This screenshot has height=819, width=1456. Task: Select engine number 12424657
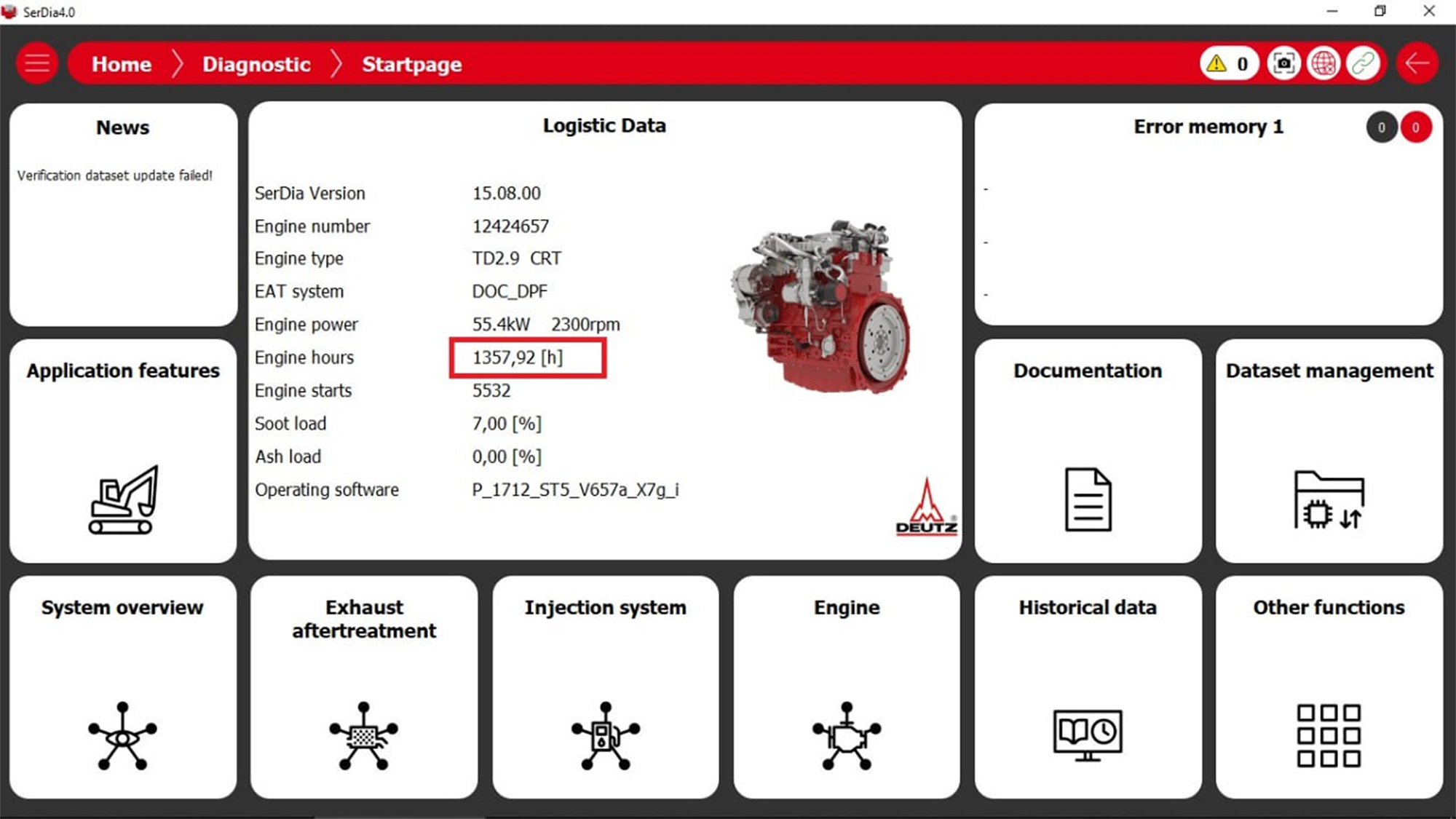[x=510, y=226]
